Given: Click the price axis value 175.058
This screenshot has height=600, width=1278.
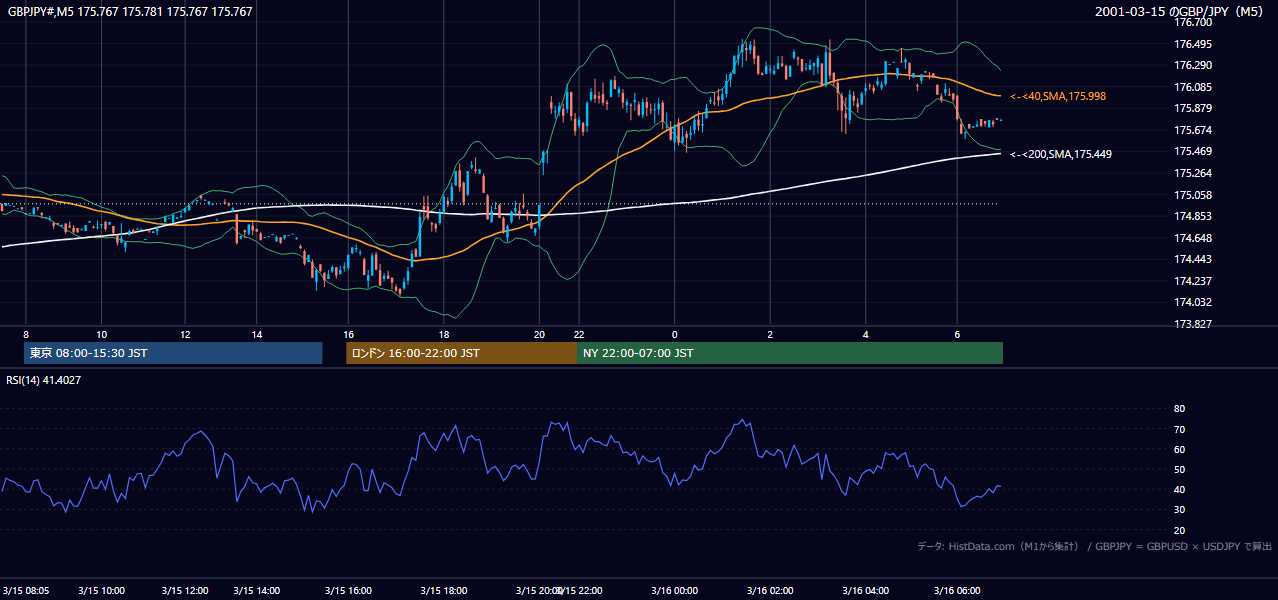Looking at the screenshot, I should point(1193,195).
